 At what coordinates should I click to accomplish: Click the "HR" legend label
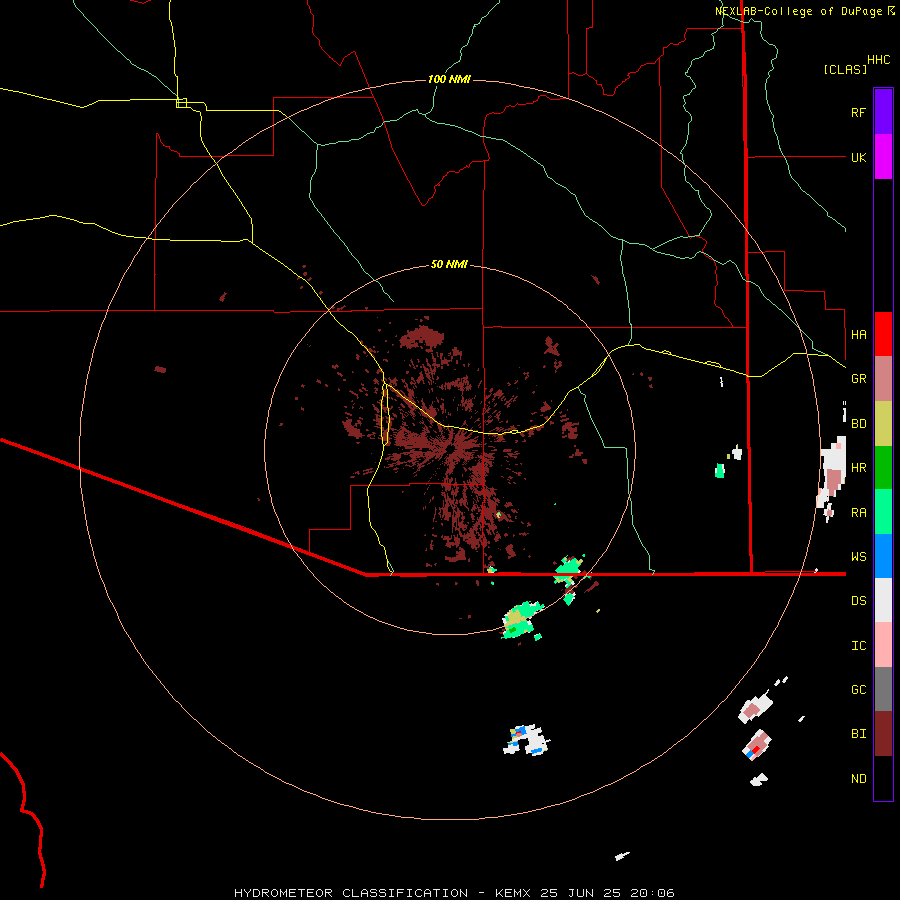(x=858, y=468)
